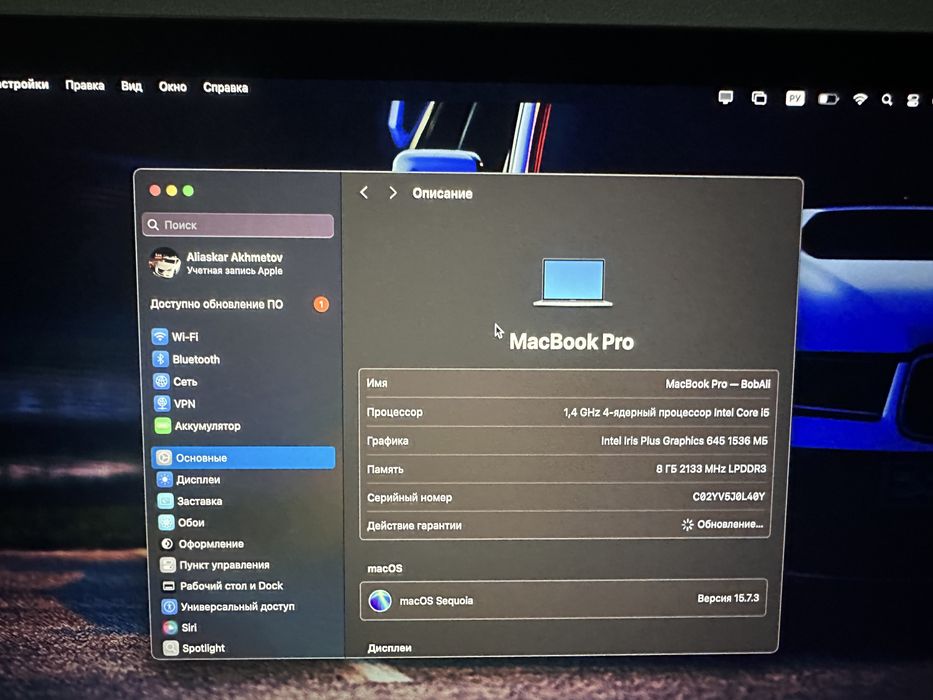The image size is (933, 700).
Task: Go forward with the right chevron
Action: point(393,193)
